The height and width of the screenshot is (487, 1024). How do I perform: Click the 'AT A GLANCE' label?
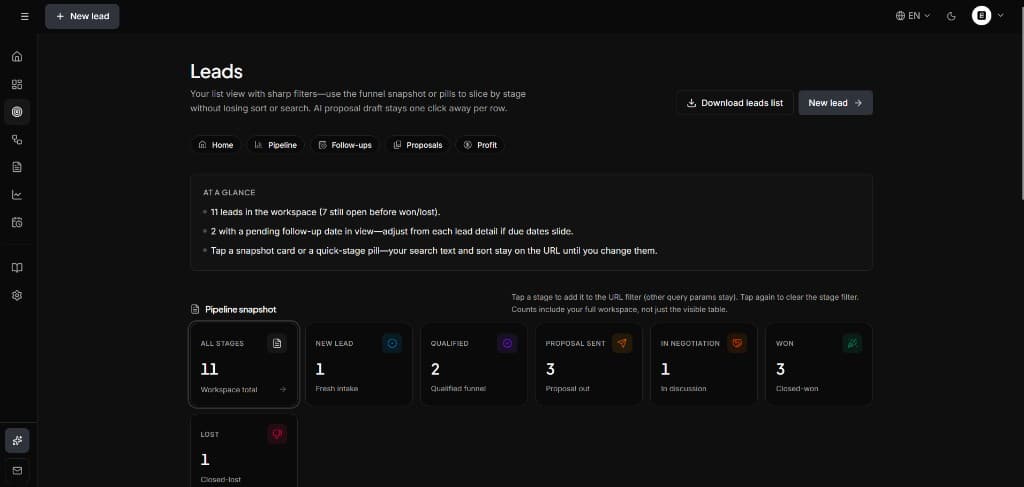tap(229, 193)
